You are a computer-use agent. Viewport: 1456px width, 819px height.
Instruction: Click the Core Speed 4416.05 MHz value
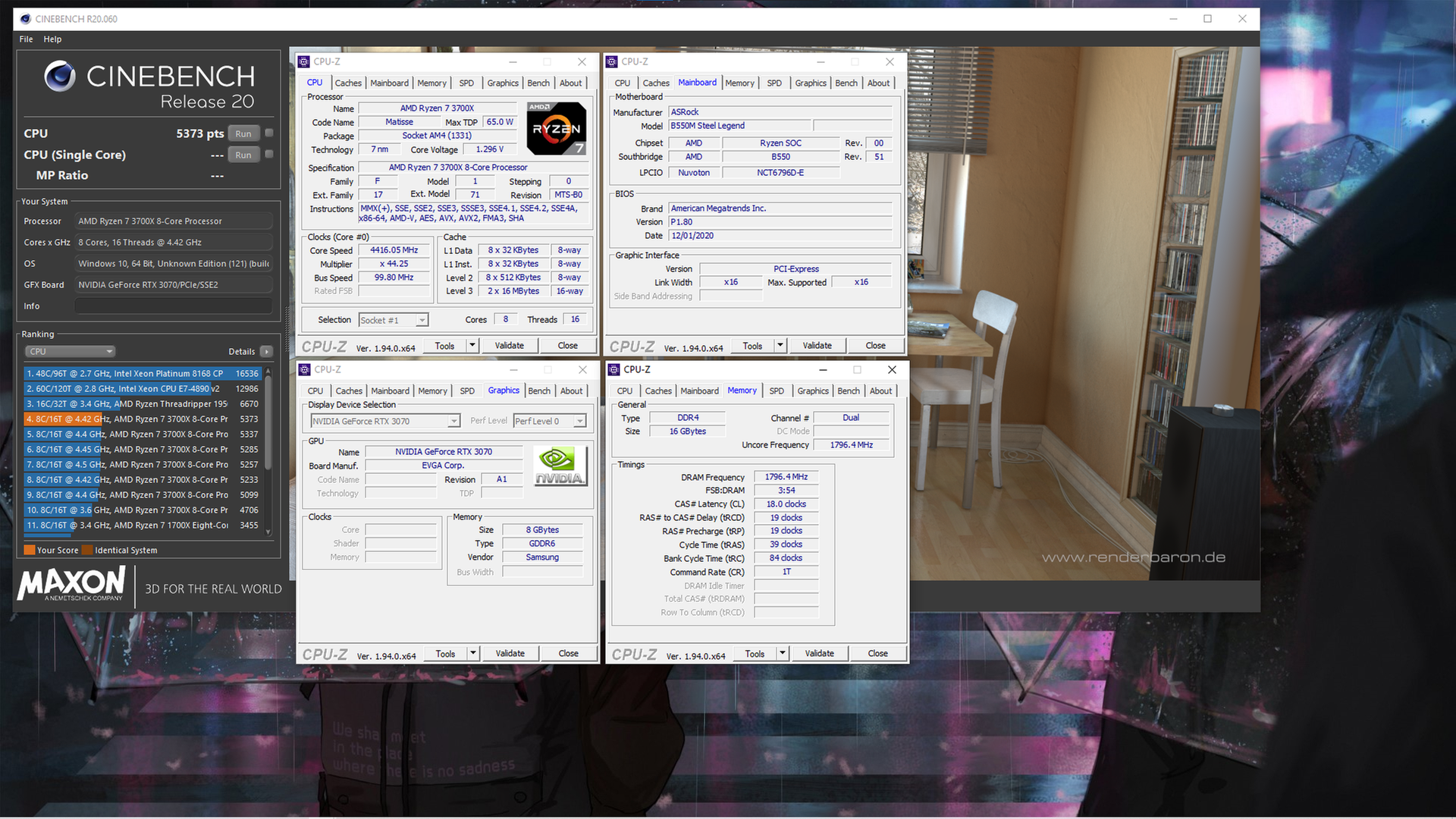coord(394,250)
